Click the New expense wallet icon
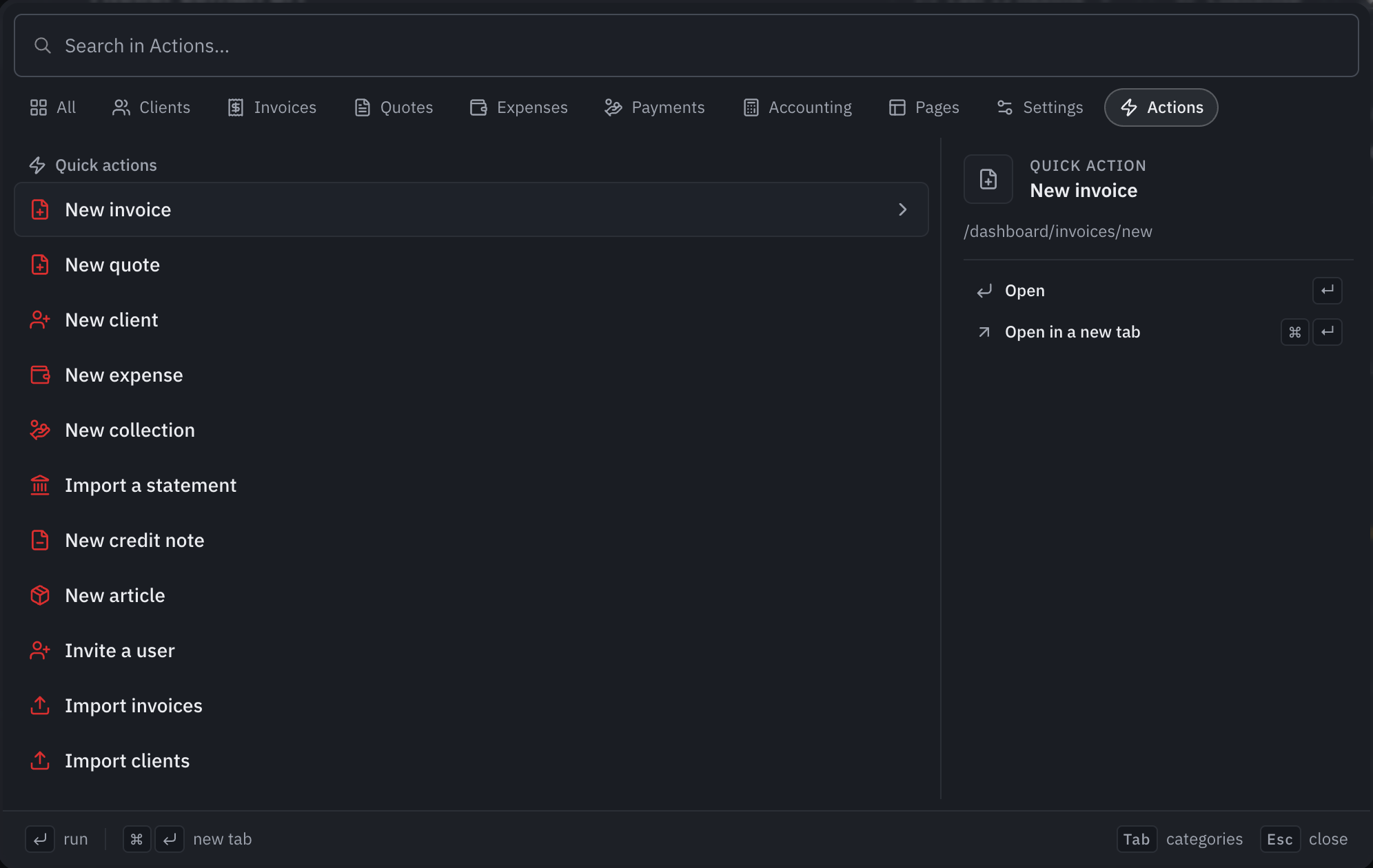This screenshot has height=868, width=1373. tap(40, 375)
